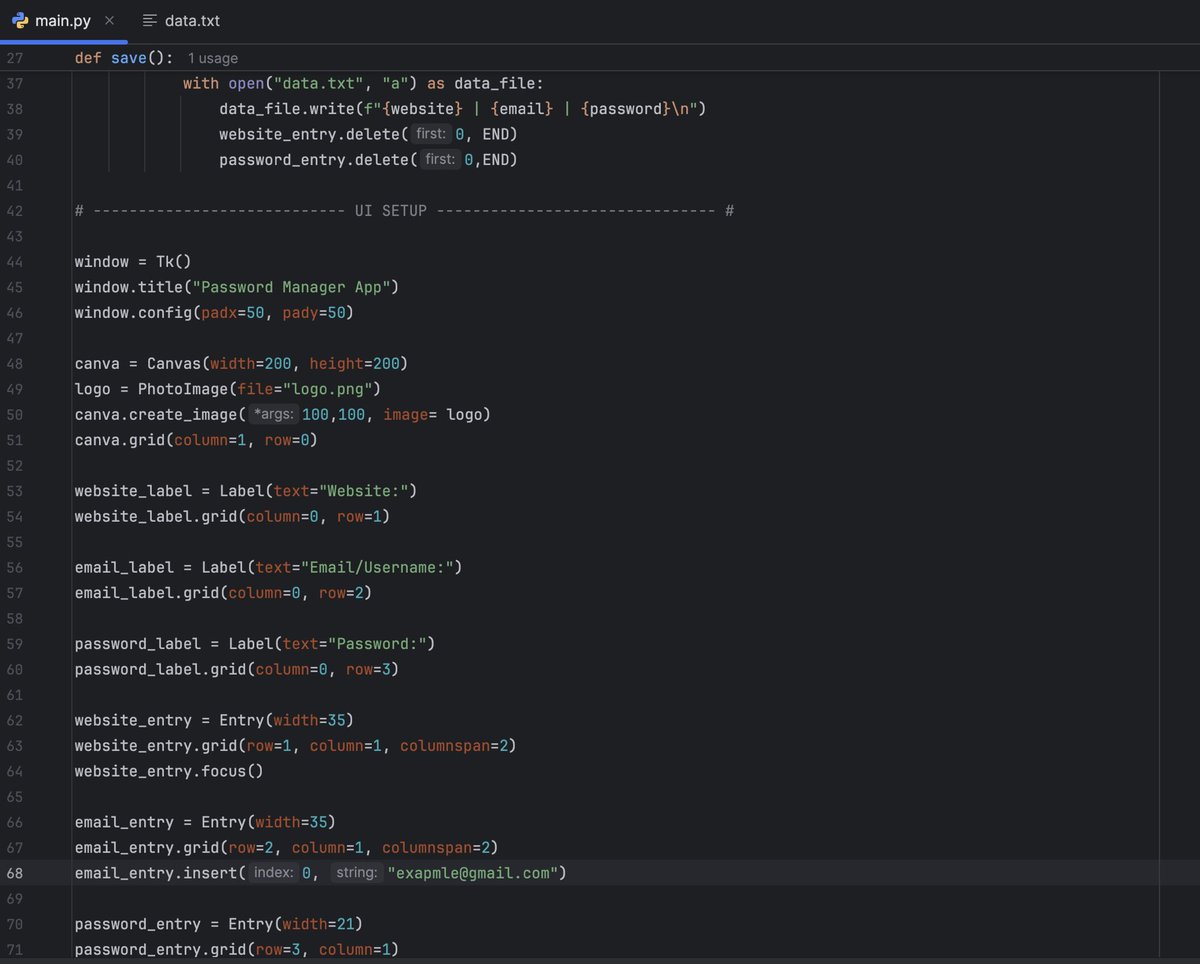Switch to the main.py editor tab

(63, 20)
